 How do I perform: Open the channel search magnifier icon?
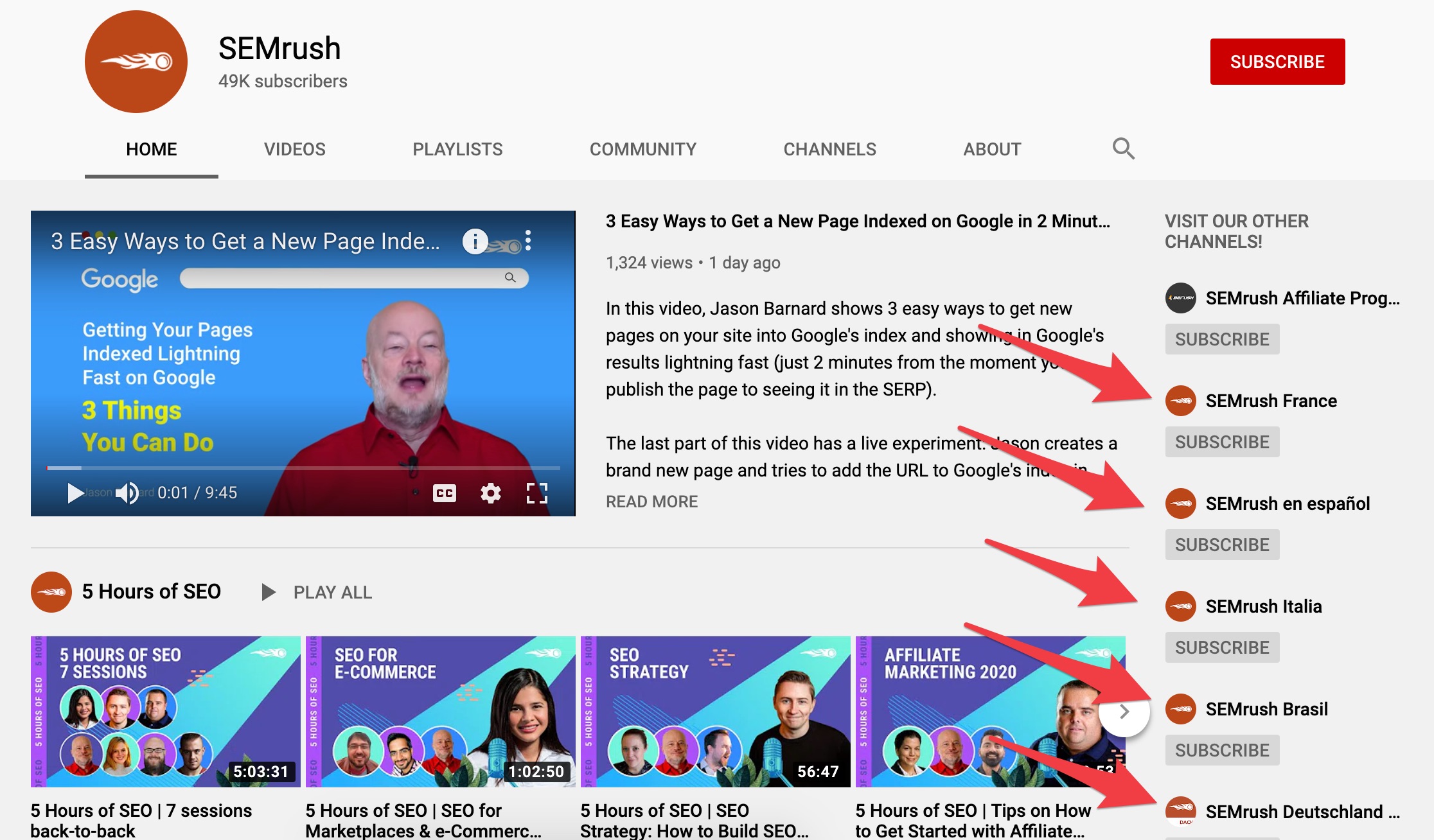tap(1123, 148)
